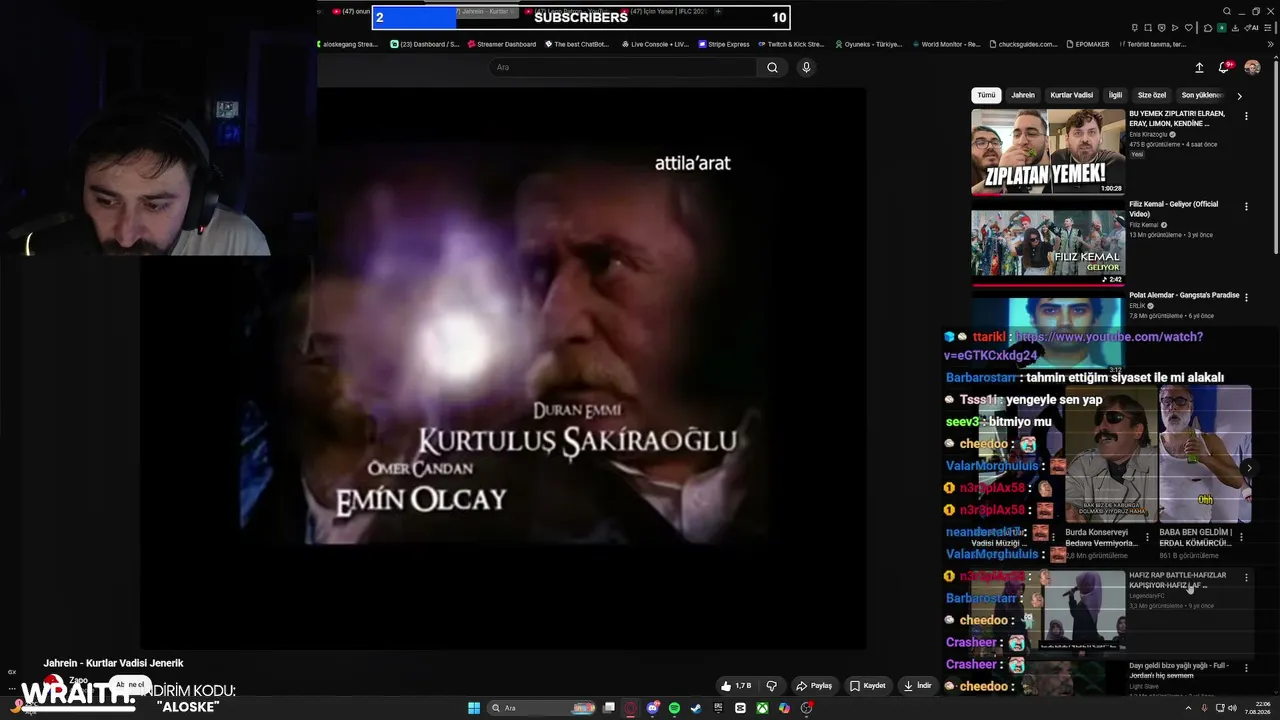1280x720 pixels.
Task: Open 'Dayı geldi bize yağlı yağlı' video title
Action: click(x=1179, y=671)
